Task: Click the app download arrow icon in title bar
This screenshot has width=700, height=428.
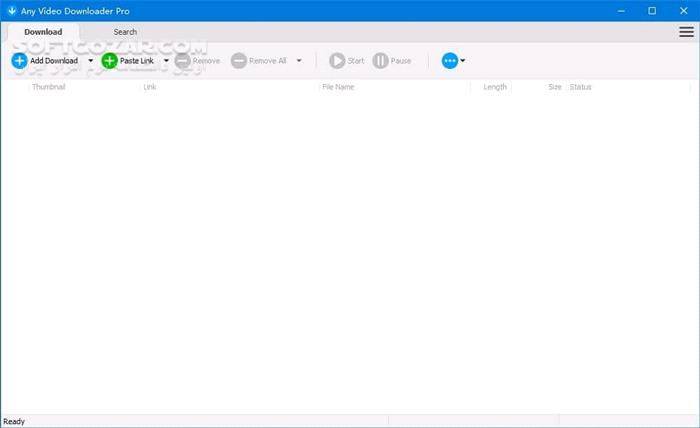Action: click(x=12, y=11)
